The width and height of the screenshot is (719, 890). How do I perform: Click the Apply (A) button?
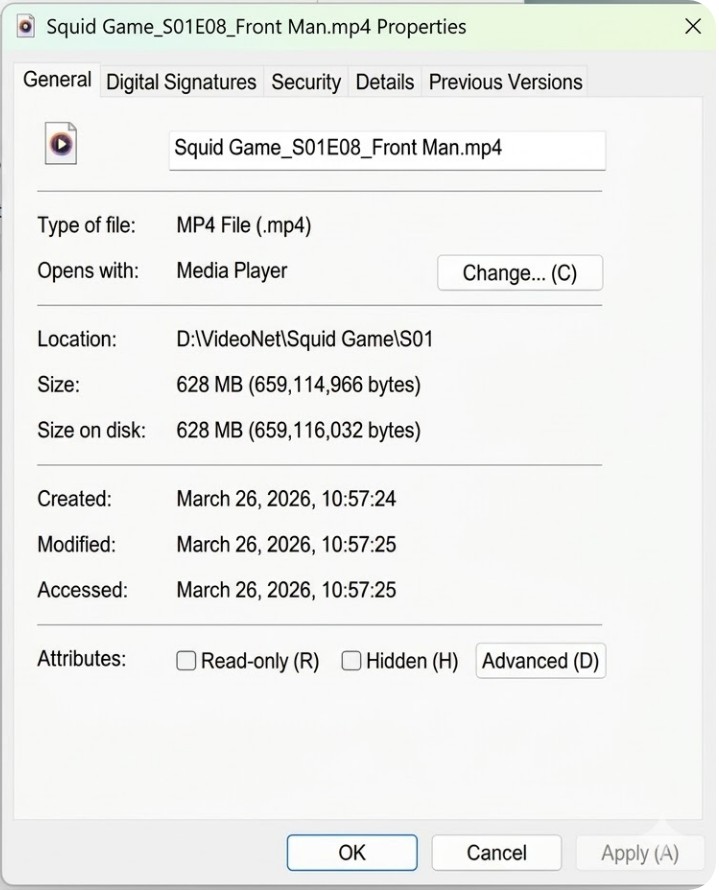[x=639, y=853]
